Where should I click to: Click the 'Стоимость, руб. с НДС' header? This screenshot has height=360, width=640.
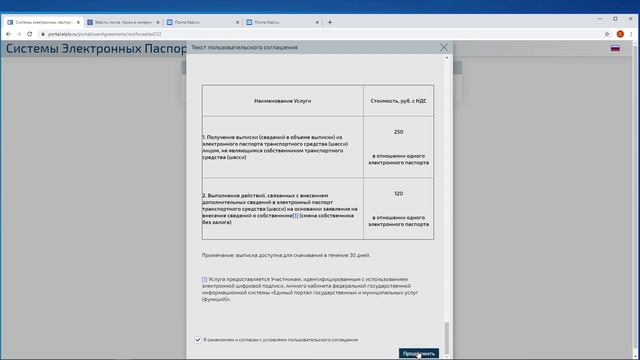(398, 101)
